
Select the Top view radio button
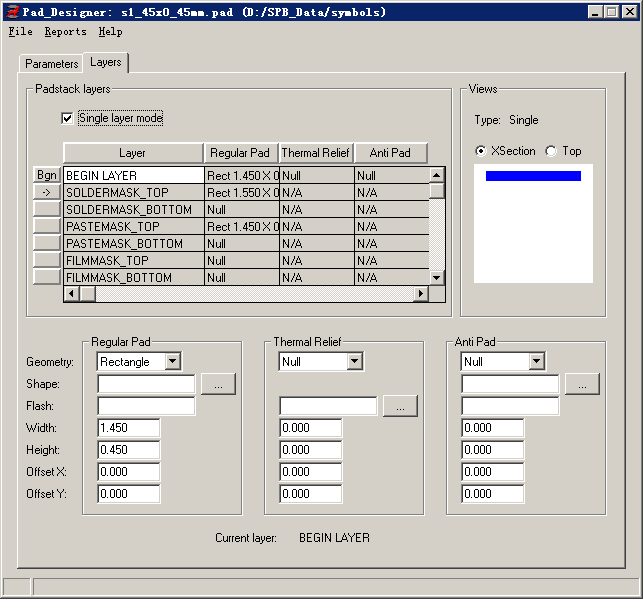pos(551,151)
